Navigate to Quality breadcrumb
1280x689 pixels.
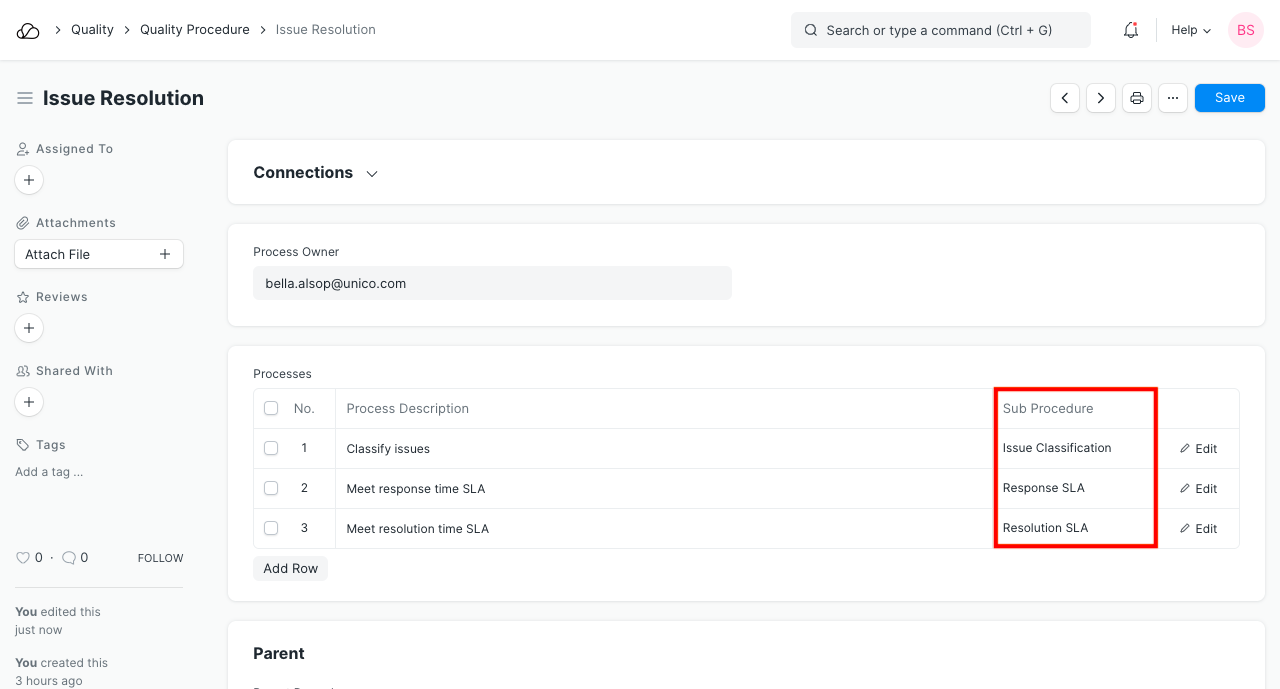coord(92,30)
